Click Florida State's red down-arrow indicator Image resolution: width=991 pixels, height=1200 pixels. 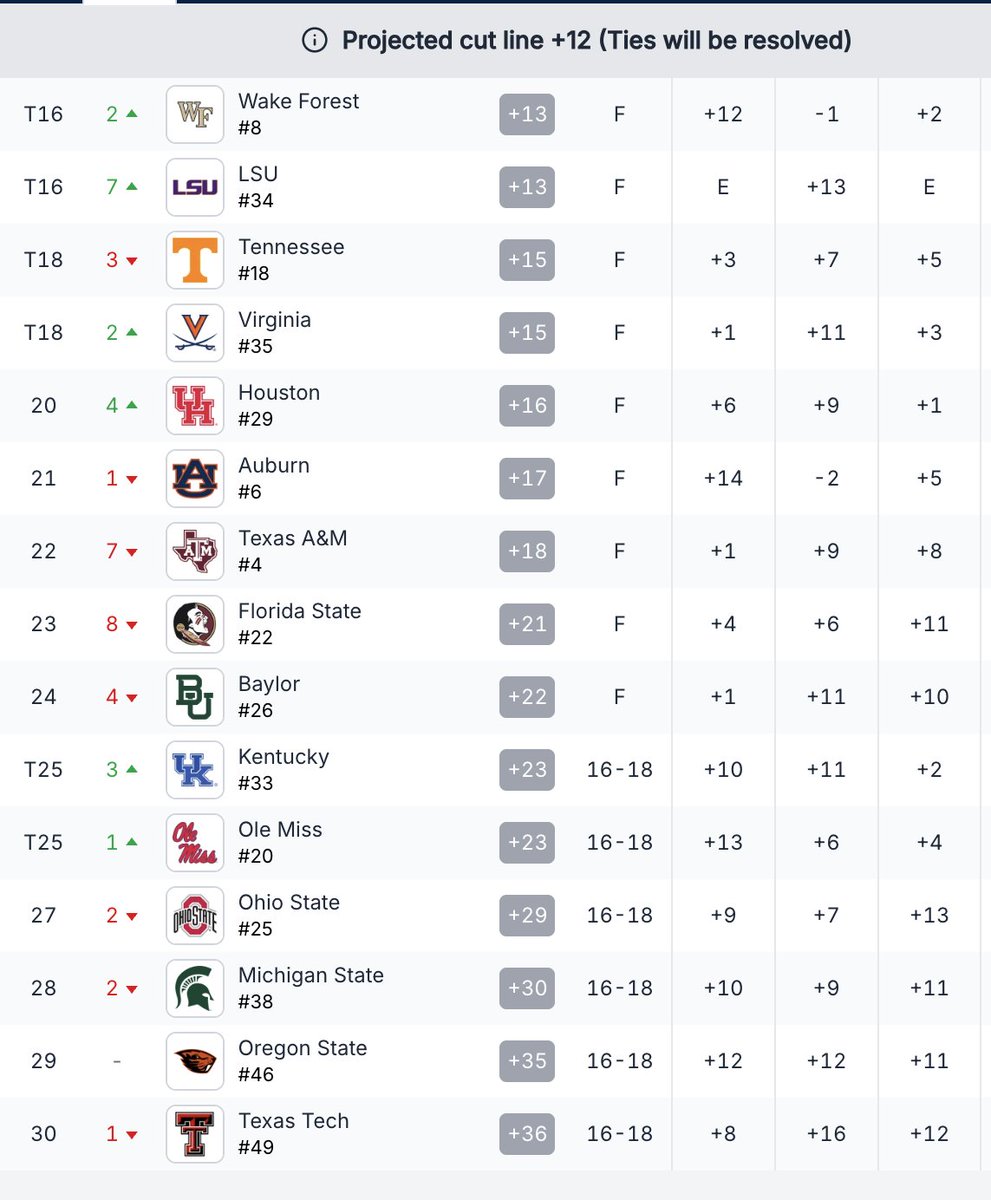[x=132, y=625]
